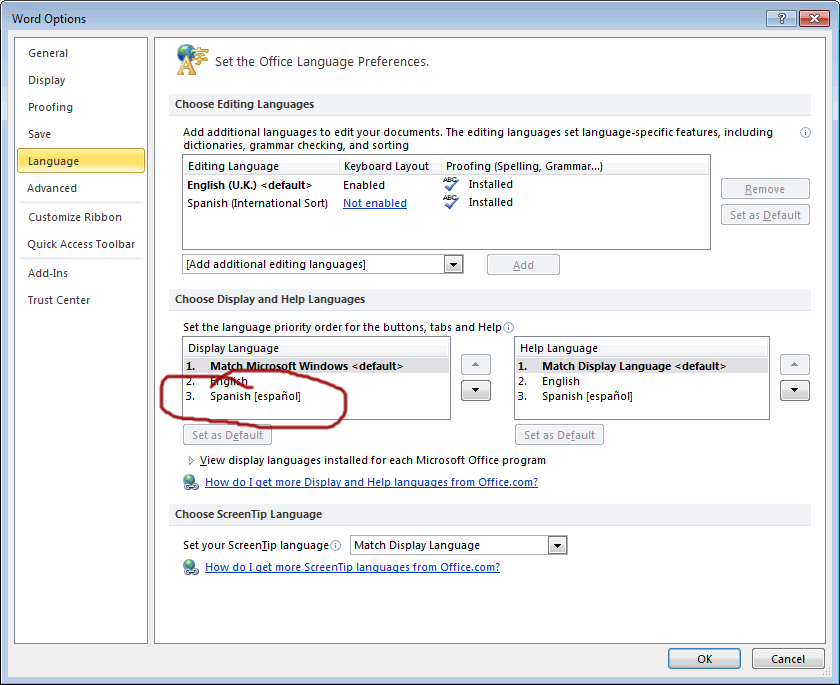Click the Help question mark in the title bar
This screenshot has width=840, height=685.
(x=781, y=17)
